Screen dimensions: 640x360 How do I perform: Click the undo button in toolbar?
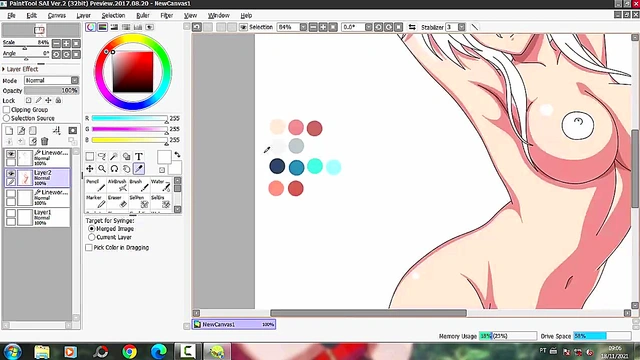(197, 27)
